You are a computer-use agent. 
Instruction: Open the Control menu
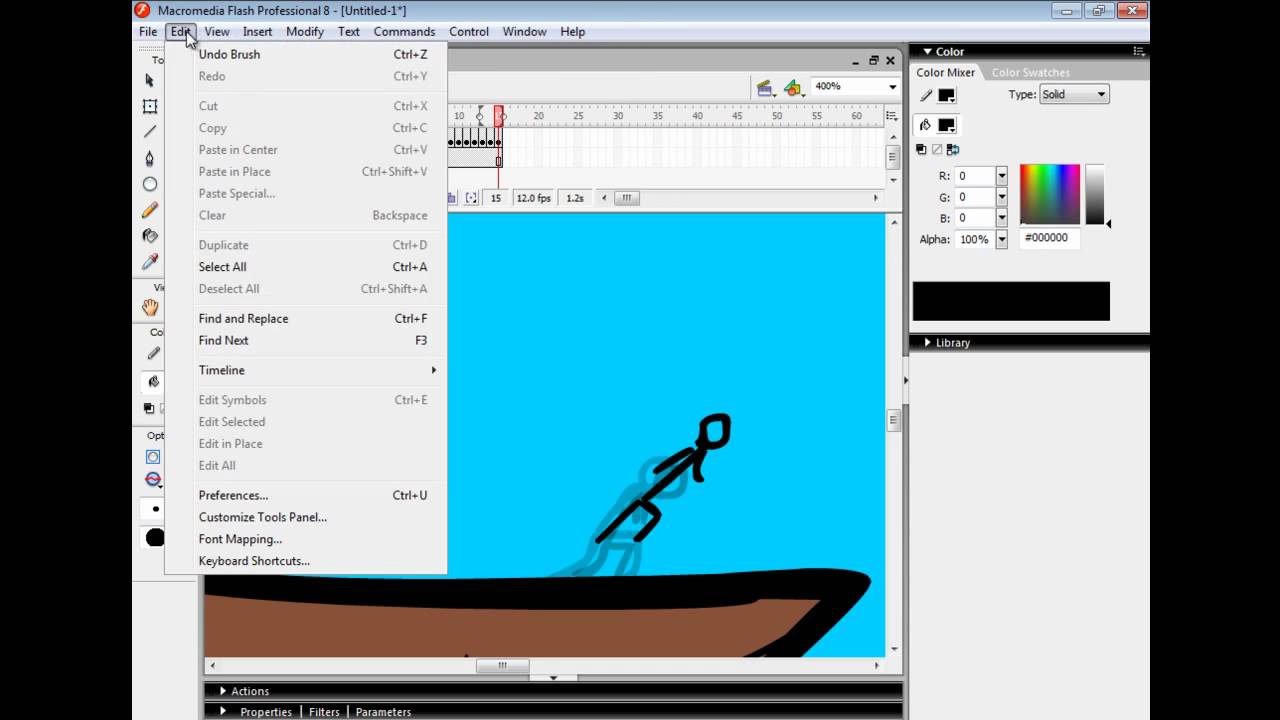(469, 32)
